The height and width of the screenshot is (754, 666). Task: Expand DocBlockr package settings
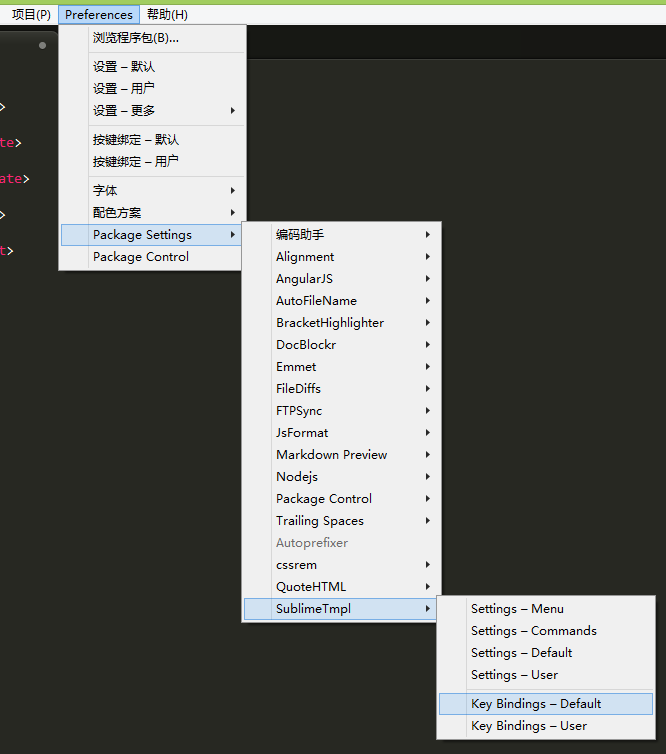pyautogui.click(x=341, y=345)
